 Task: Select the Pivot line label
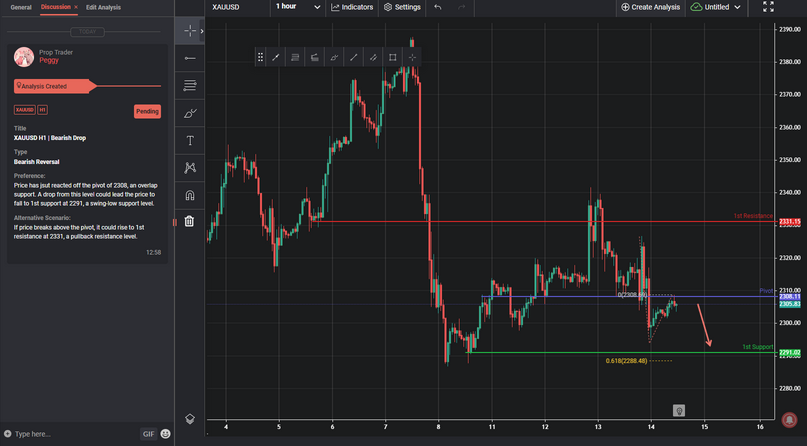coord(766,291)
